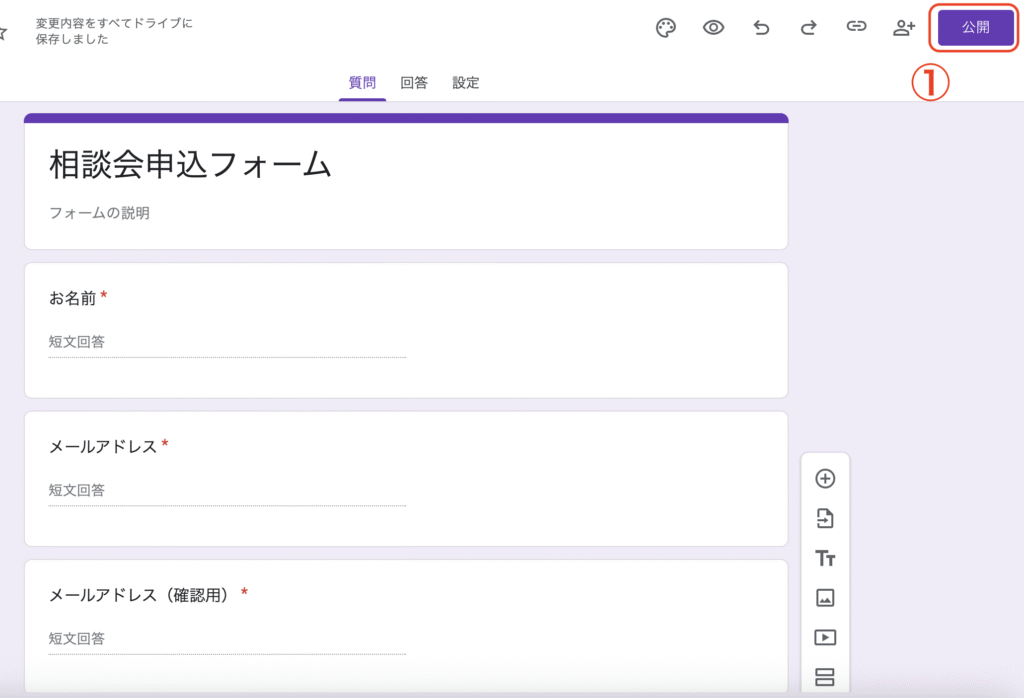Screen dimensions: 1024x698
Task: Undo the last change
Action: [x=761, y=27]
